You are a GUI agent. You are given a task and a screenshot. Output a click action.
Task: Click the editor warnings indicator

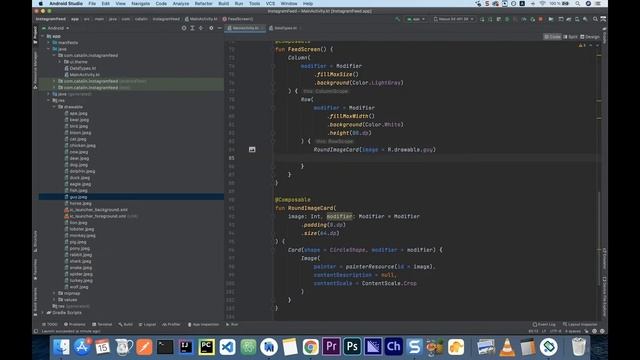(582, 45)
